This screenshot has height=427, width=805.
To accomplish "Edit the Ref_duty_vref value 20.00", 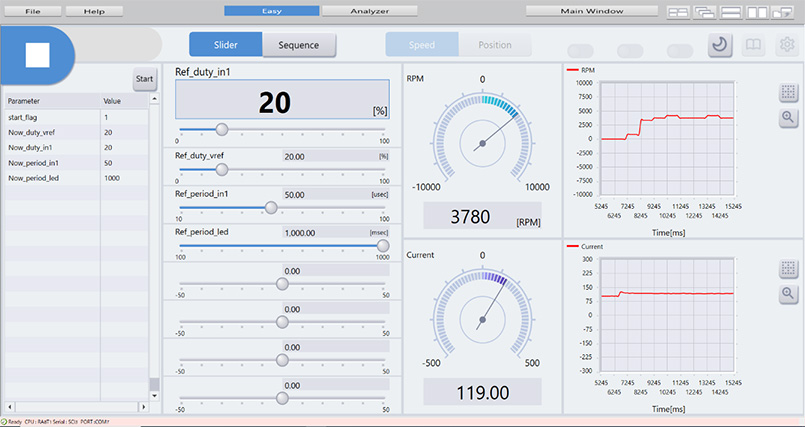I will point(336,157).
